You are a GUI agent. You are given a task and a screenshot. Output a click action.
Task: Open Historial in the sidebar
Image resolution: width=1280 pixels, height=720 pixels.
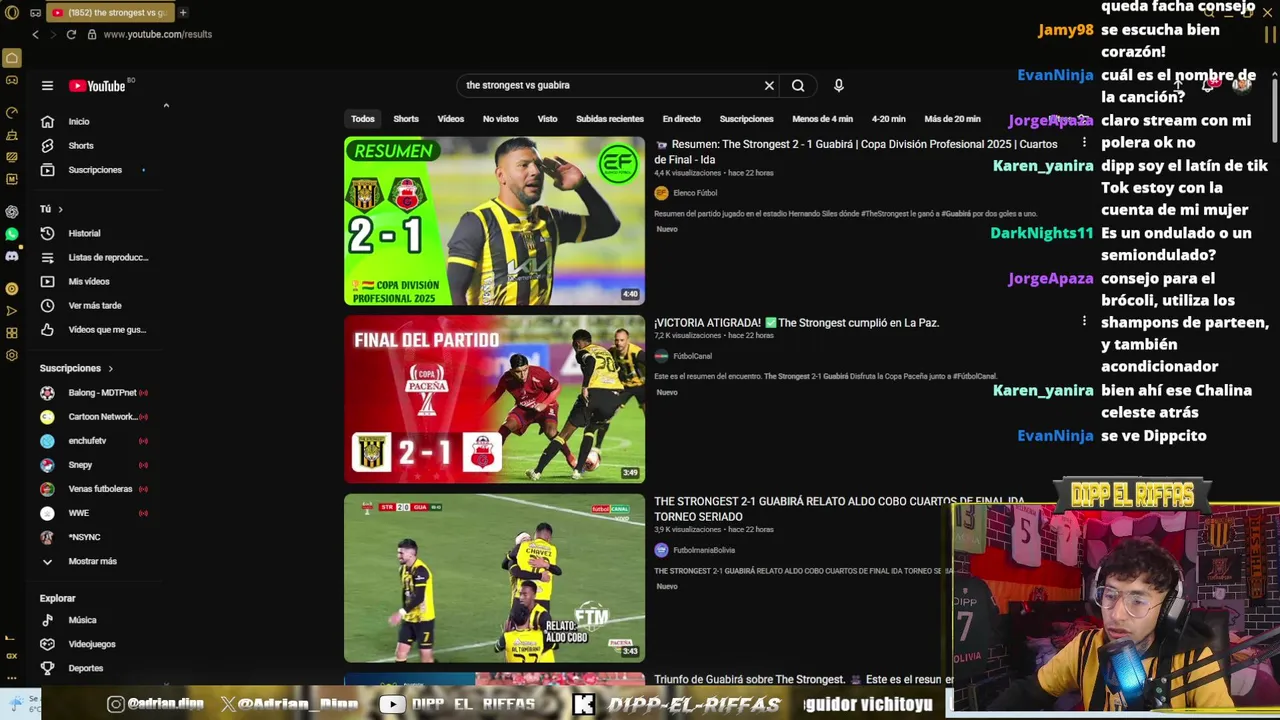click(84, 234)
